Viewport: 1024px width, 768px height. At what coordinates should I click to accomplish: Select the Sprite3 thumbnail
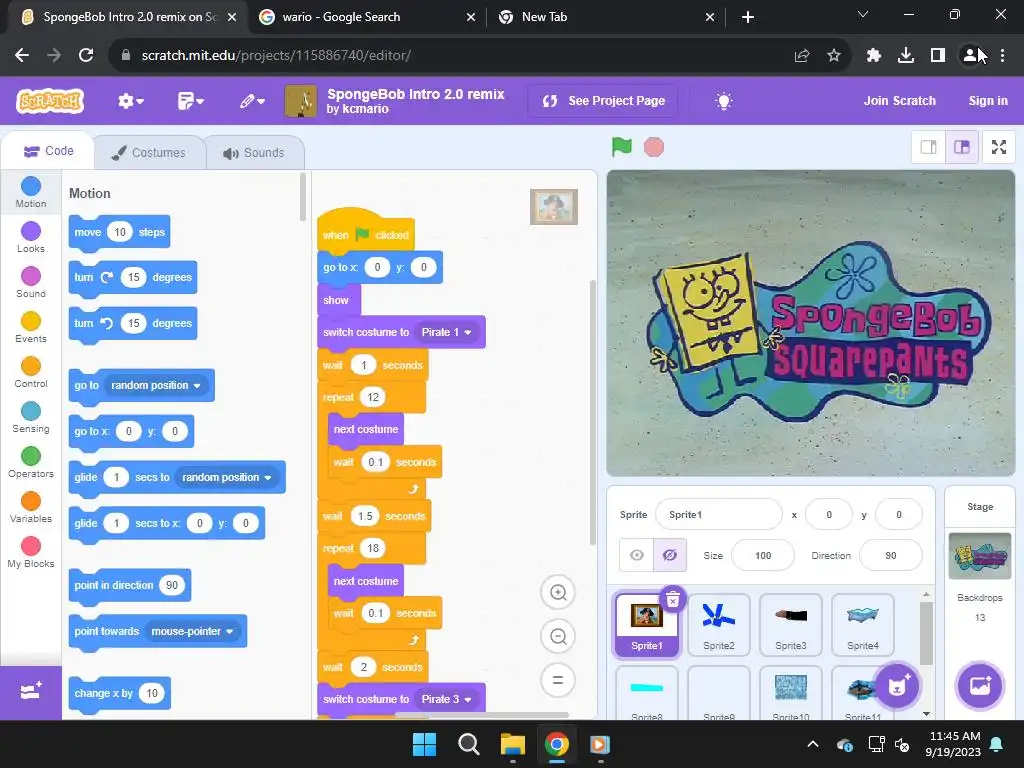(790, 625)
